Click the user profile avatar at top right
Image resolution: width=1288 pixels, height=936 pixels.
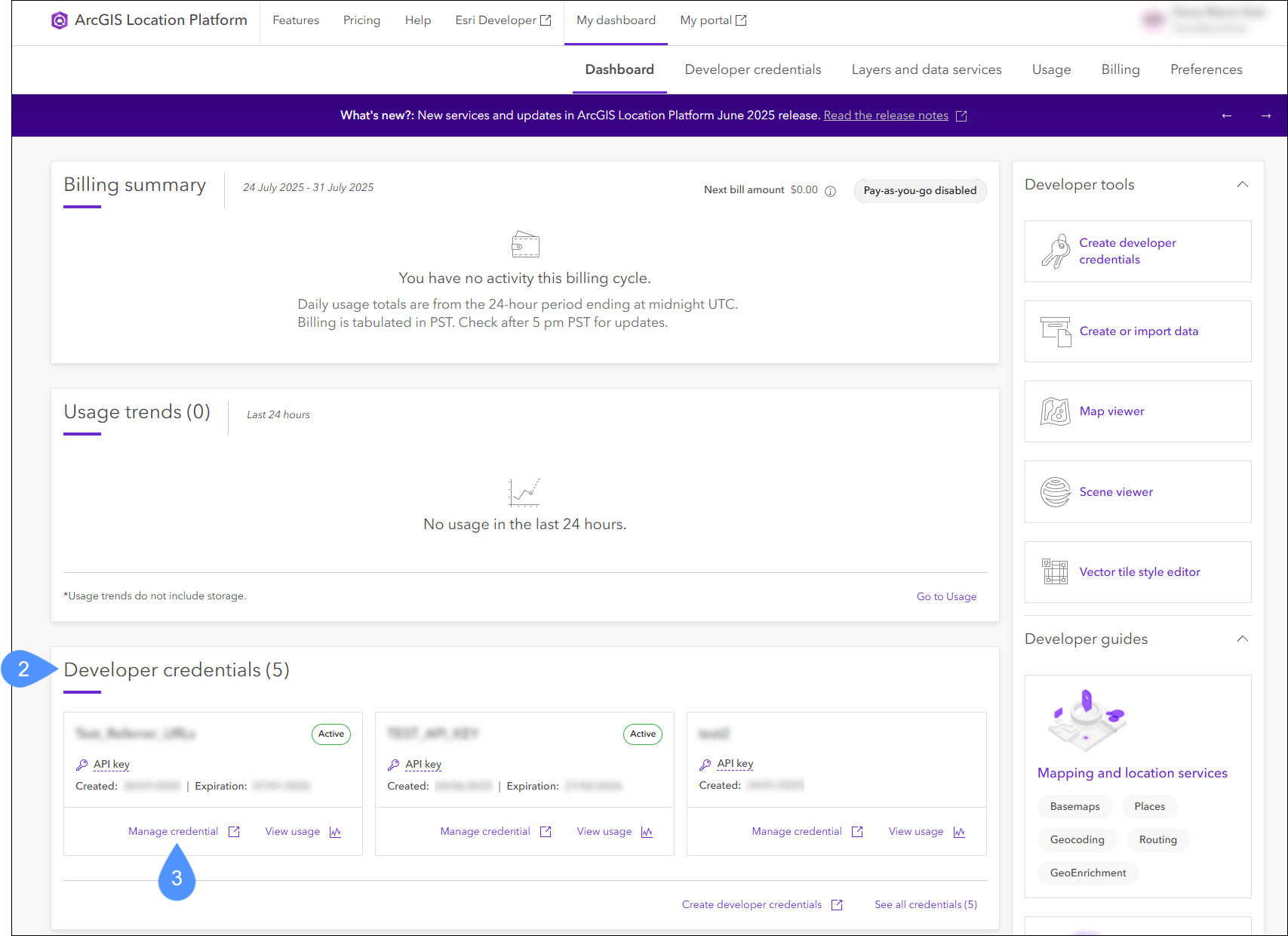[1154, 20]
